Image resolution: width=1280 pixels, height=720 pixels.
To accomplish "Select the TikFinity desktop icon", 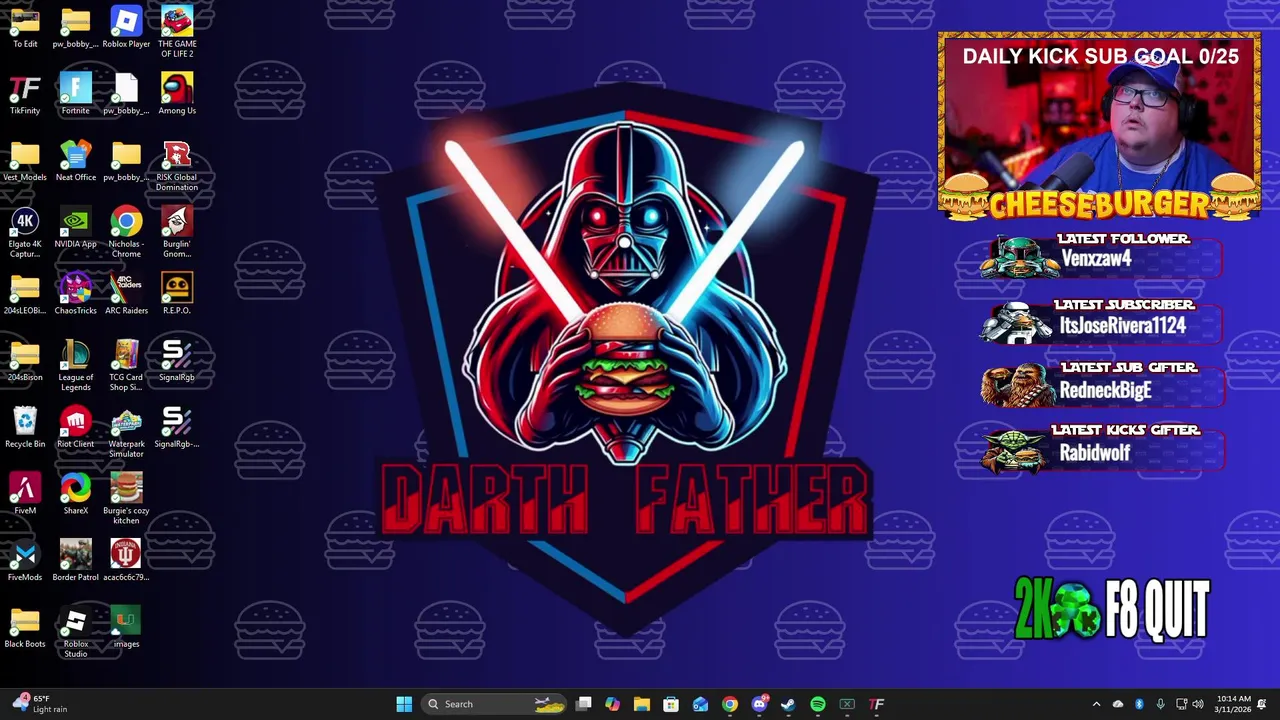I will (25, 94).
